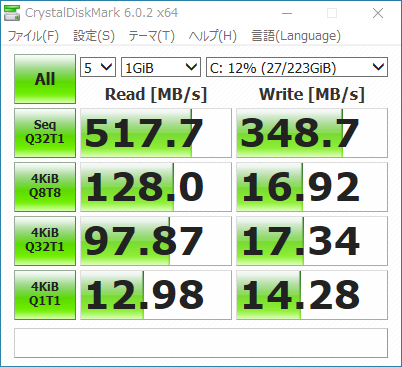Open the 設定(S) menu

[x=94, y=36]
